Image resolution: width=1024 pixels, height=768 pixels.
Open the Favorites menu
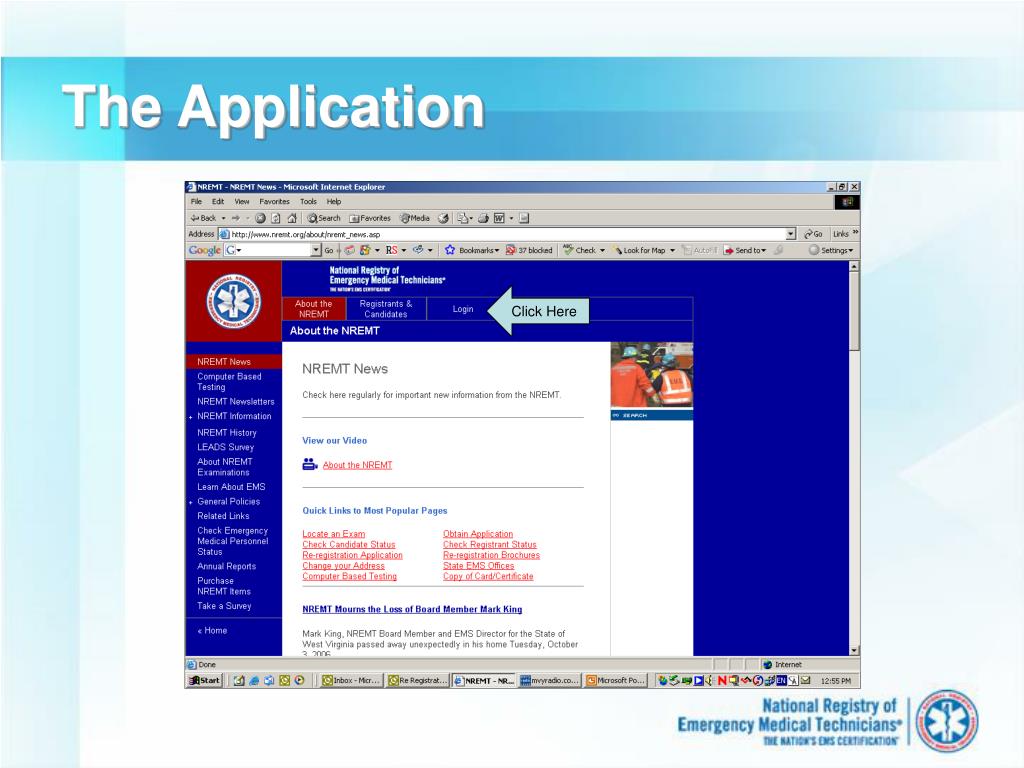[x=274, y=202]
